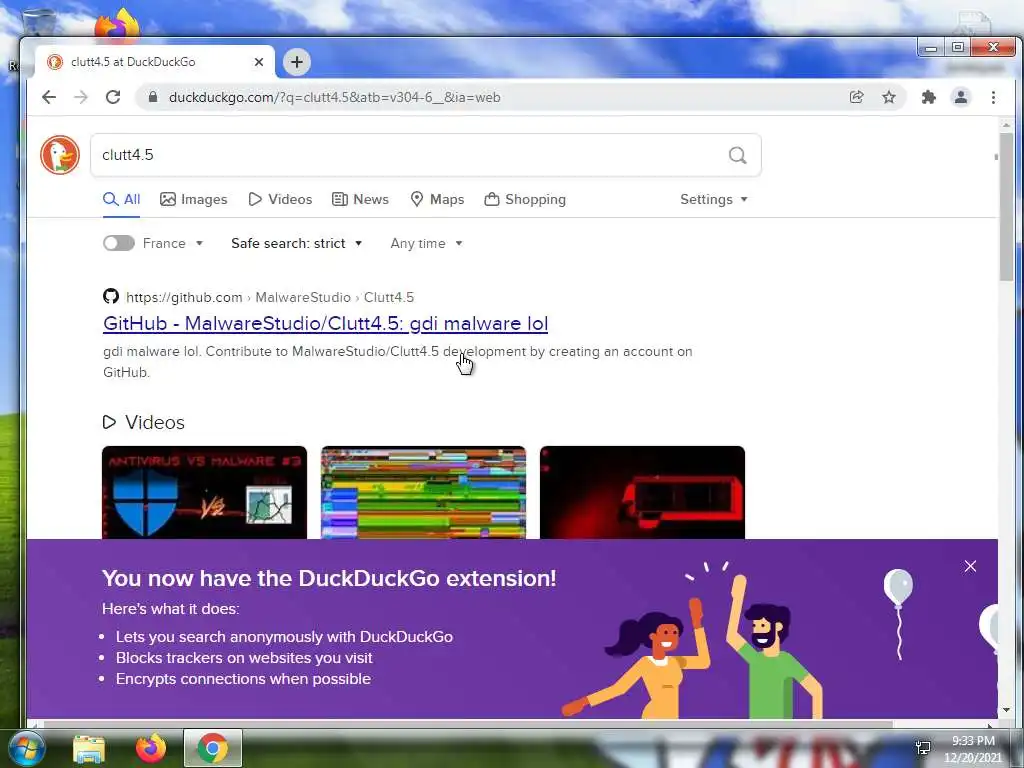The image size is (1024, 768).
Task: Reload the page with the refresh icon
Action: point(113,97)
